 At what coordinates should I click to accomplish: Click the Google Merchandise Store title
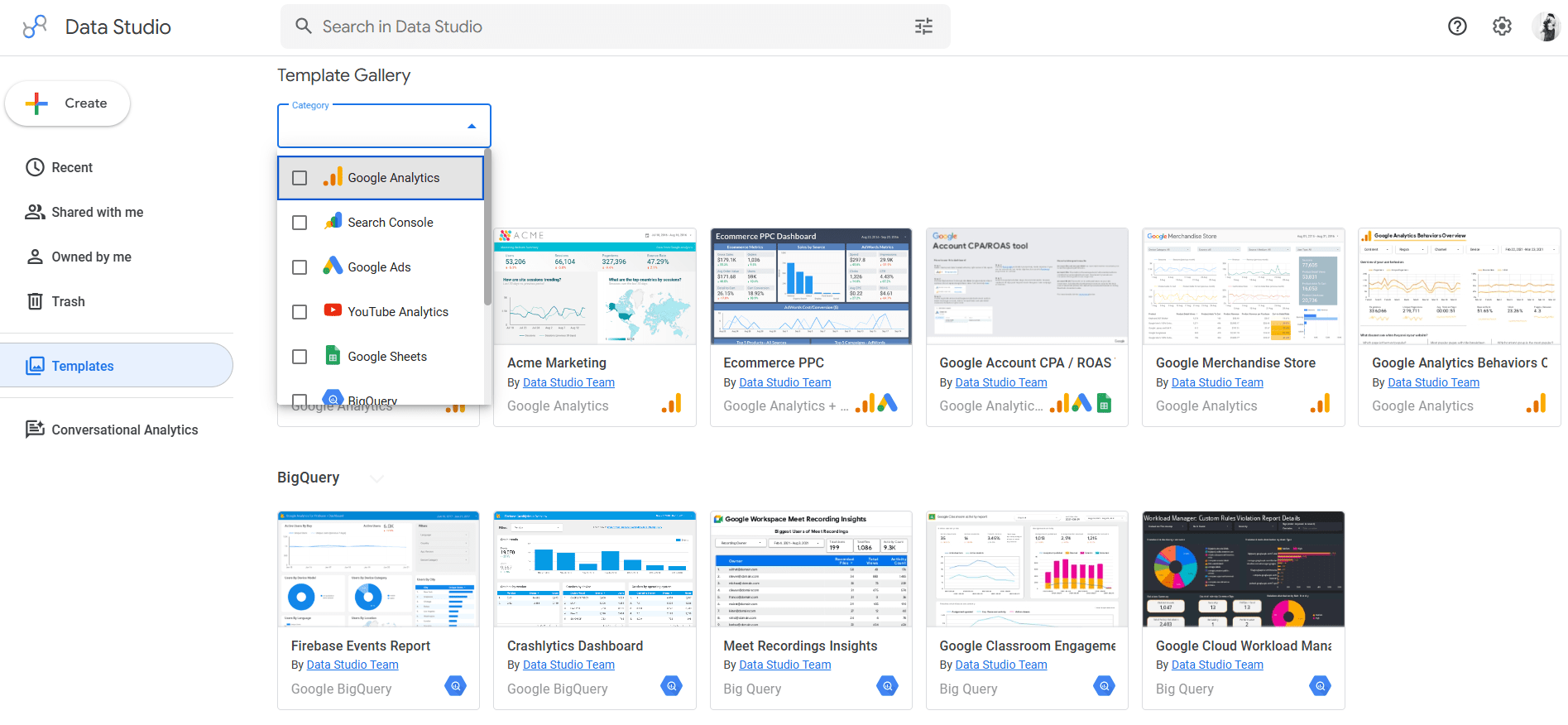pos(1235,362)
